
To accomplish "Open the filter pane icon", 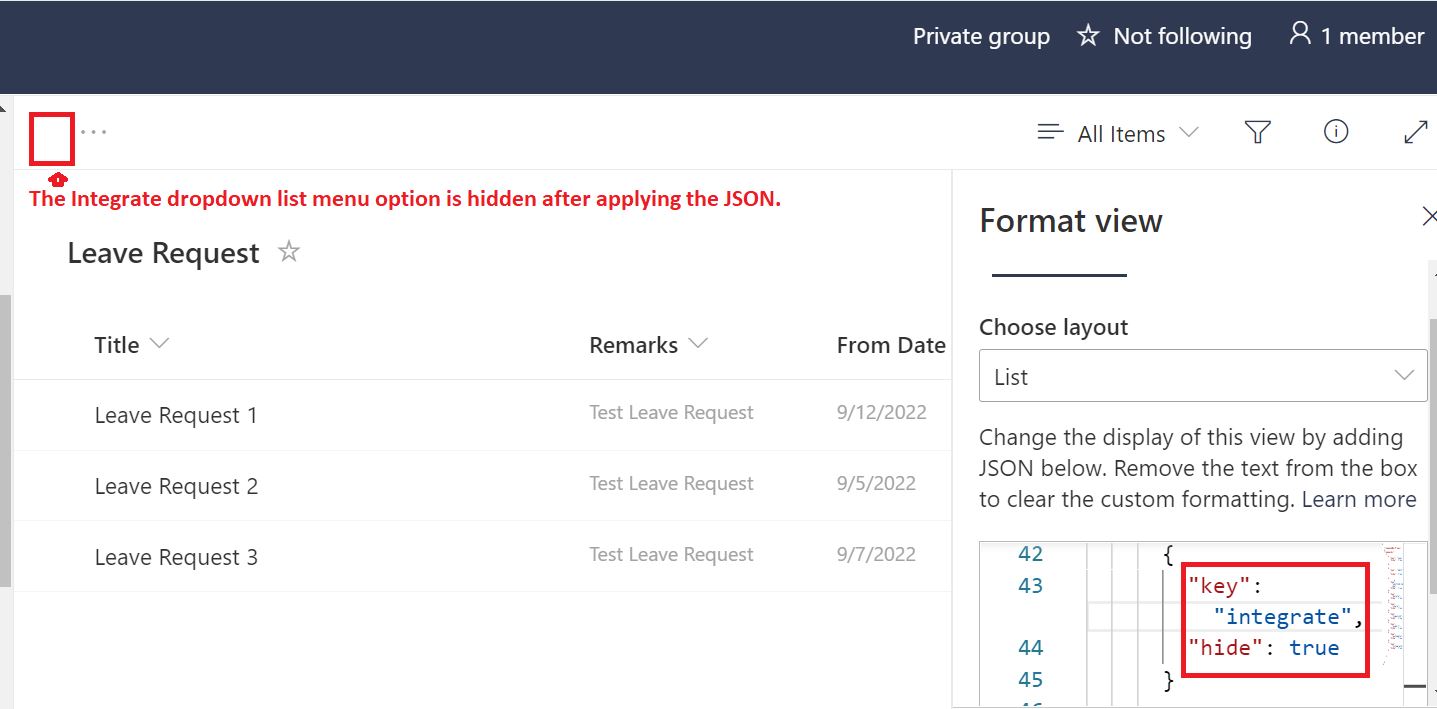I will click(x=1258, y=132).
